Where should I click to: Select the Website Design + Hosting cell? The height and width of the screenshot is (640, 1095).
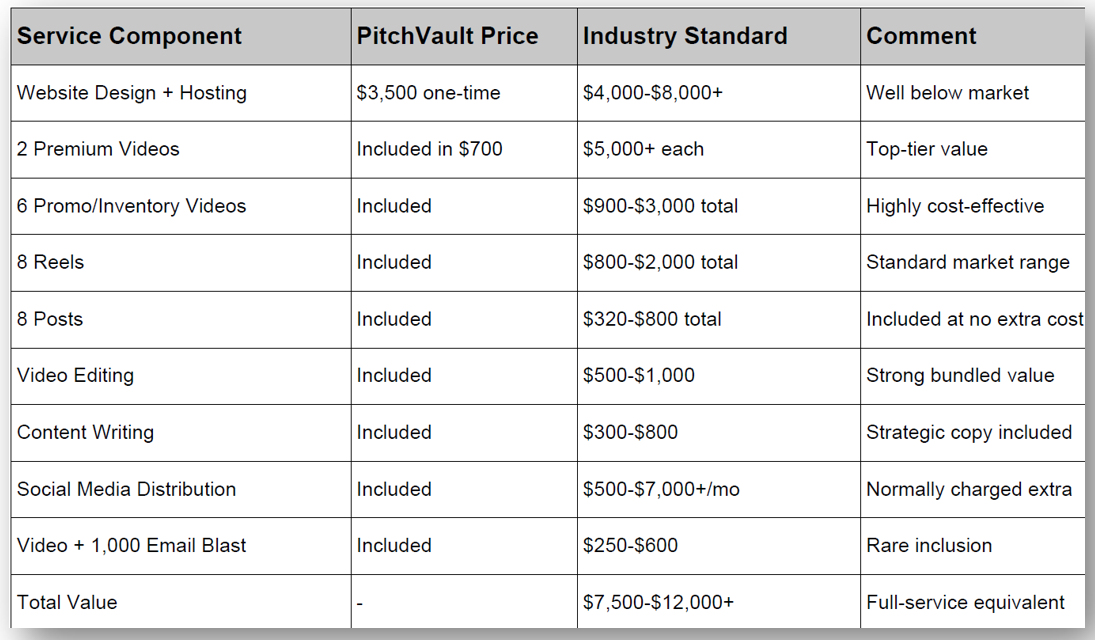(181, 93)
